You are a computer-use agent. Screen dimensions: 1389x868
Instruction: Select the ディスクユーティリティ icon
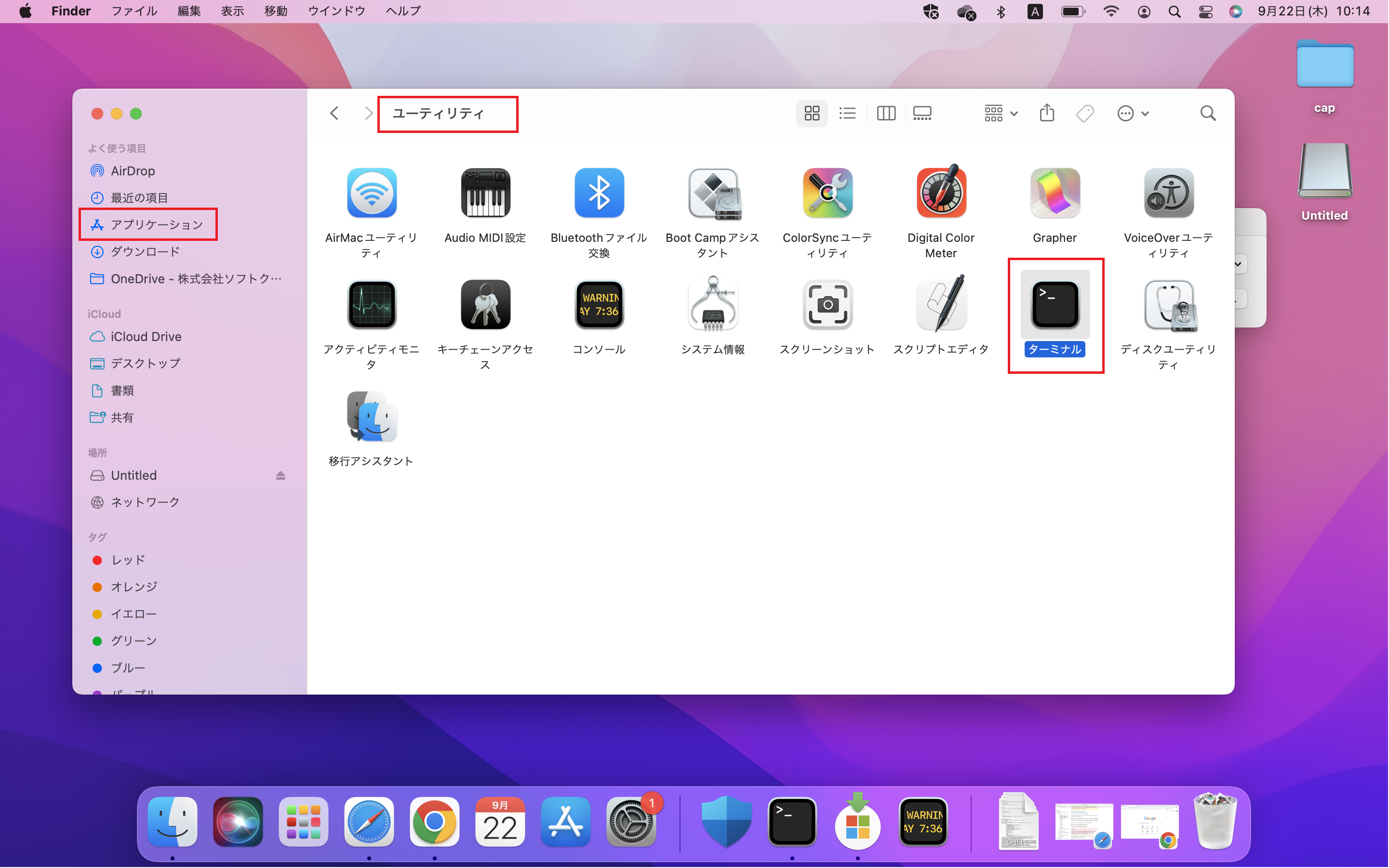1170,306
